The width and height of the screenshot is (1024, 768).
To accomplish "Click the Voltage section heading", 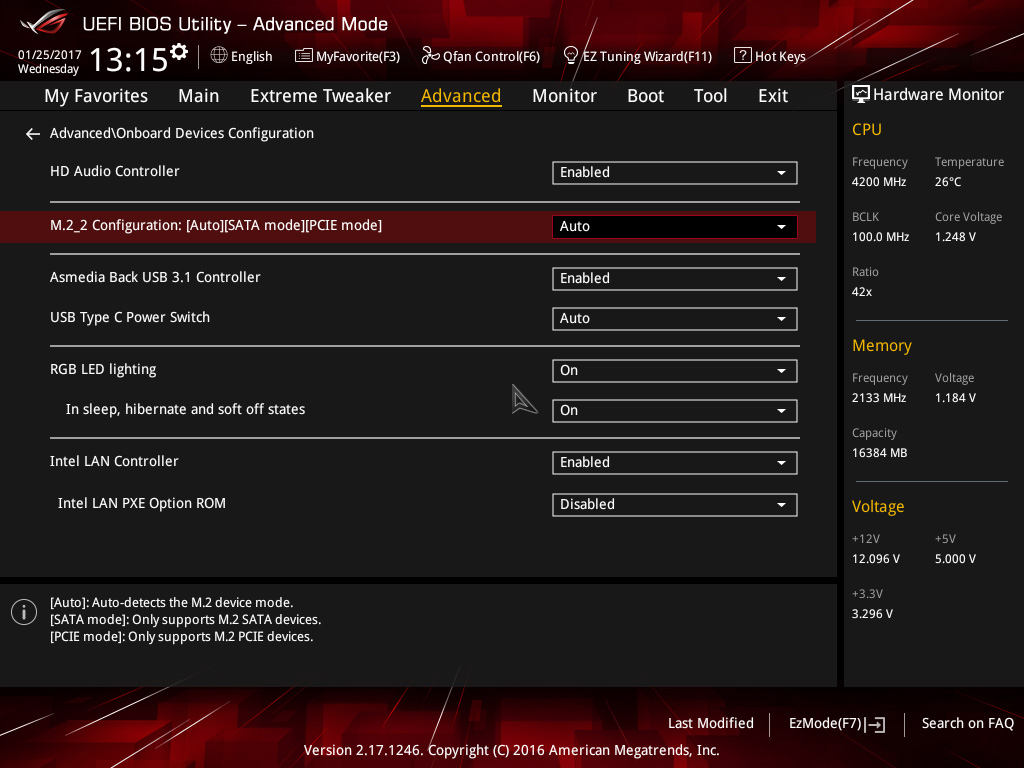I will (878, 507).
